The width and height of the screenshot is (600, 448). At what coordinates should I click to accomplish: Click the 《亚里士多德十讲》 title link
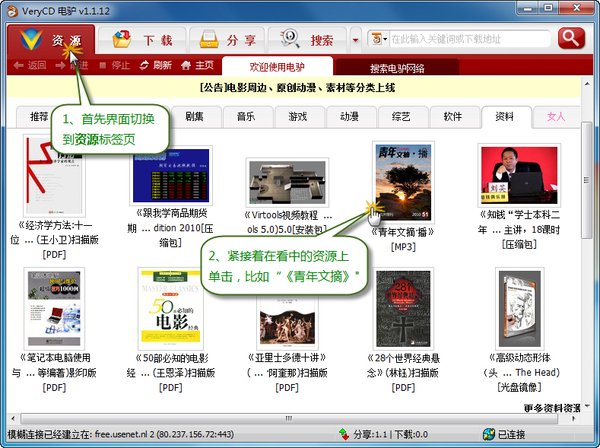point(287,372)
